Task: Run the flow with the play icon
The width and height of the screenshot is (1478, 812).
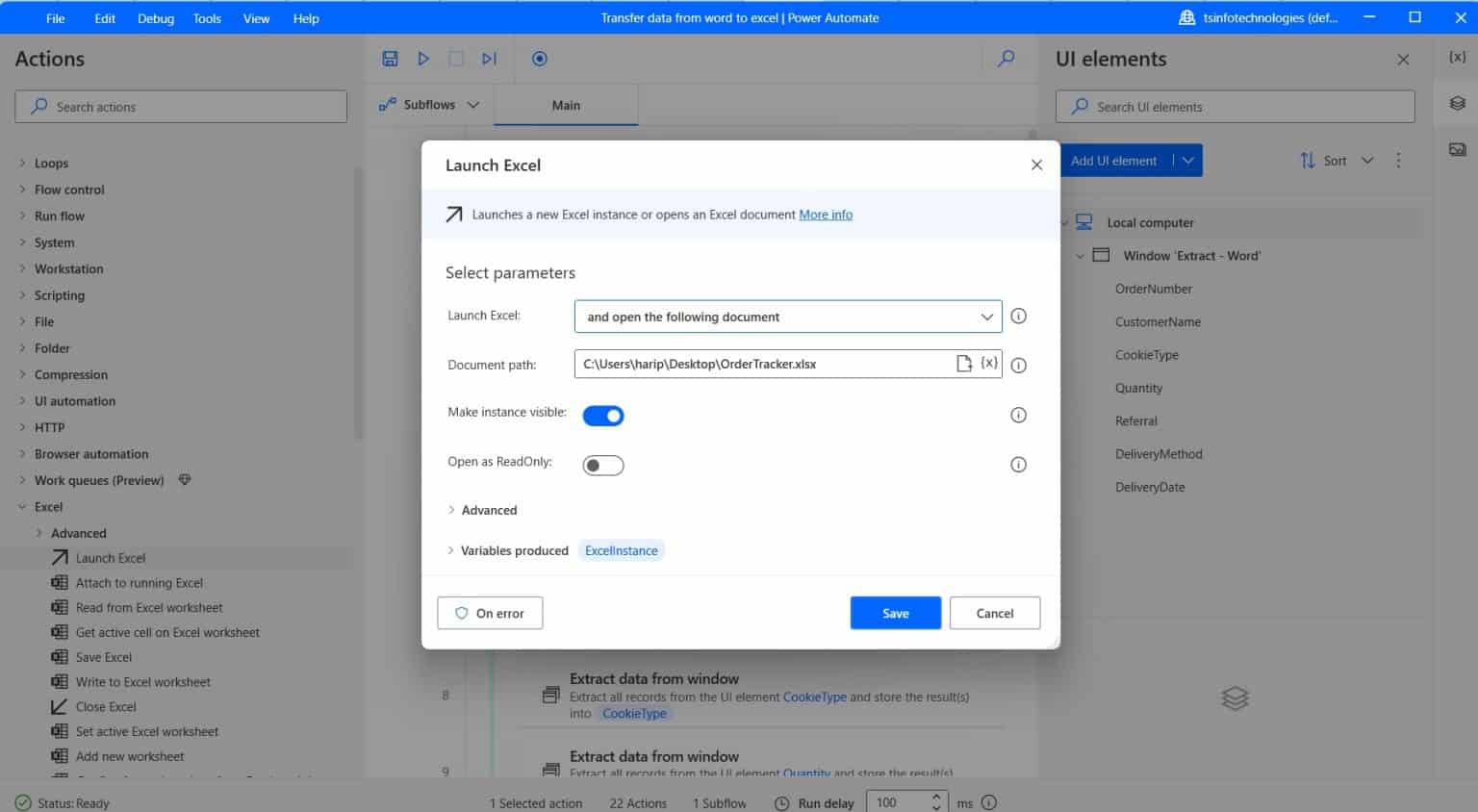Action: coord(423,58)
